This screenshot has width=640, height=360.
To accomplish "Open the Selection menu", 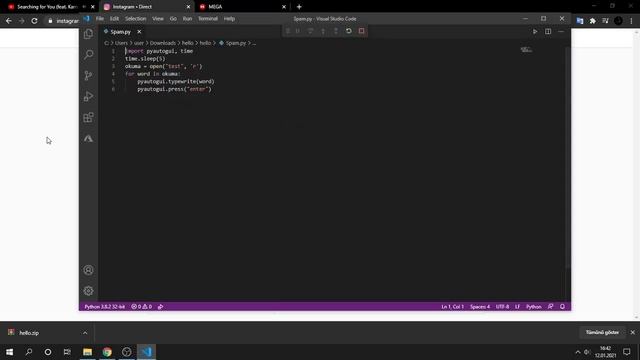I will [136, 19].
